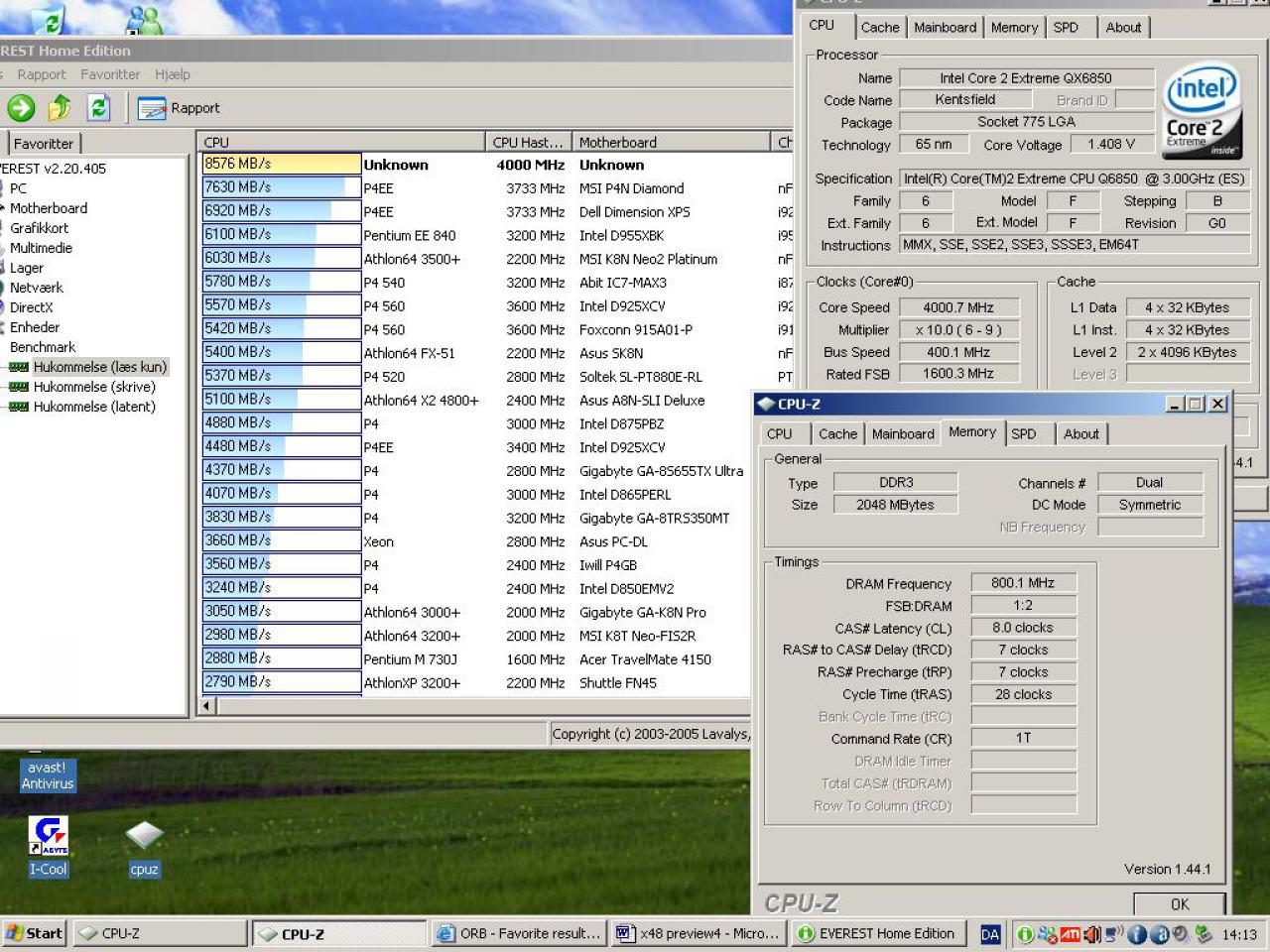Click the refresh icon in EVEREST toolbar
The width and height of the screenshot is (1270, 952).
(98, 108)
